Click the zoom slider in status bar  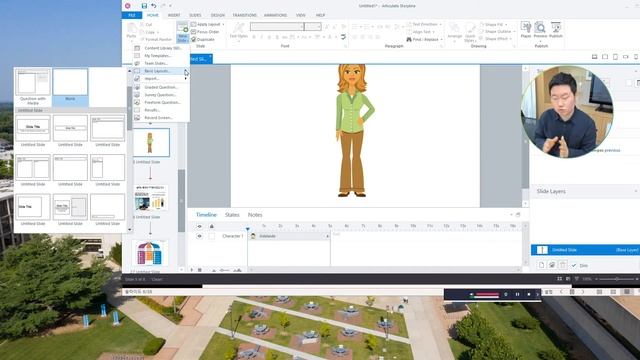[616, 279]
